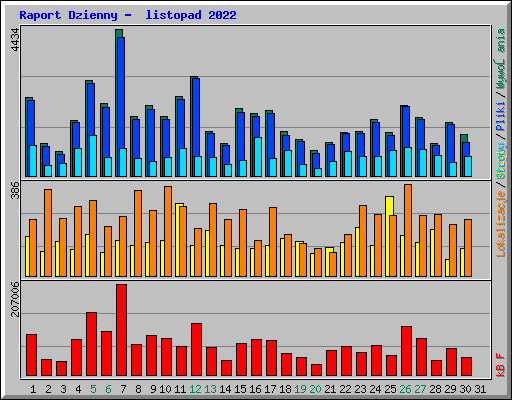
Task: Click the 207006 axis value label
Action: [x=15, y=299]
